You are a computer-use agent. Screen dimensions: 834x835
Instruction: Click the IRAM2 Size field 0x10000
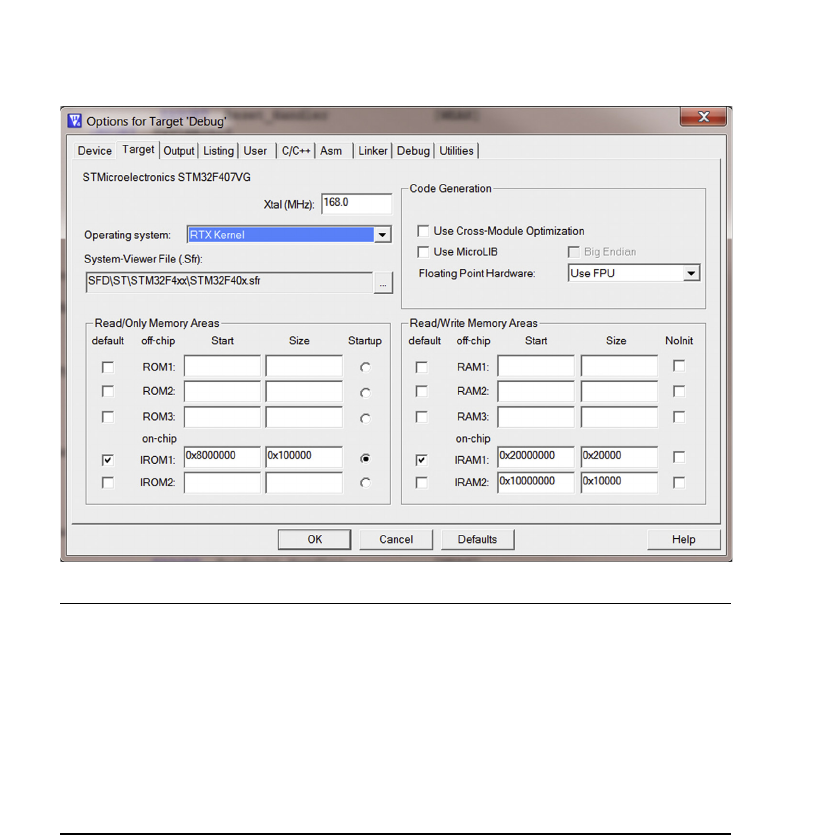[619, 482]
